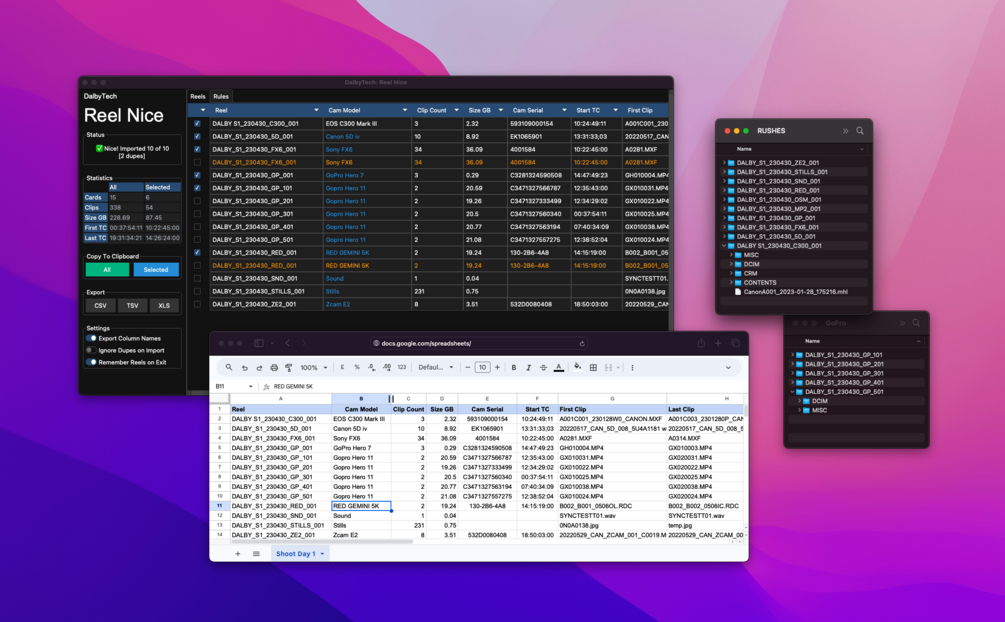Disable the Export Column Names toggle
Image resolution: width=1005 pixels, height=622 pixels.
(92, 338)
